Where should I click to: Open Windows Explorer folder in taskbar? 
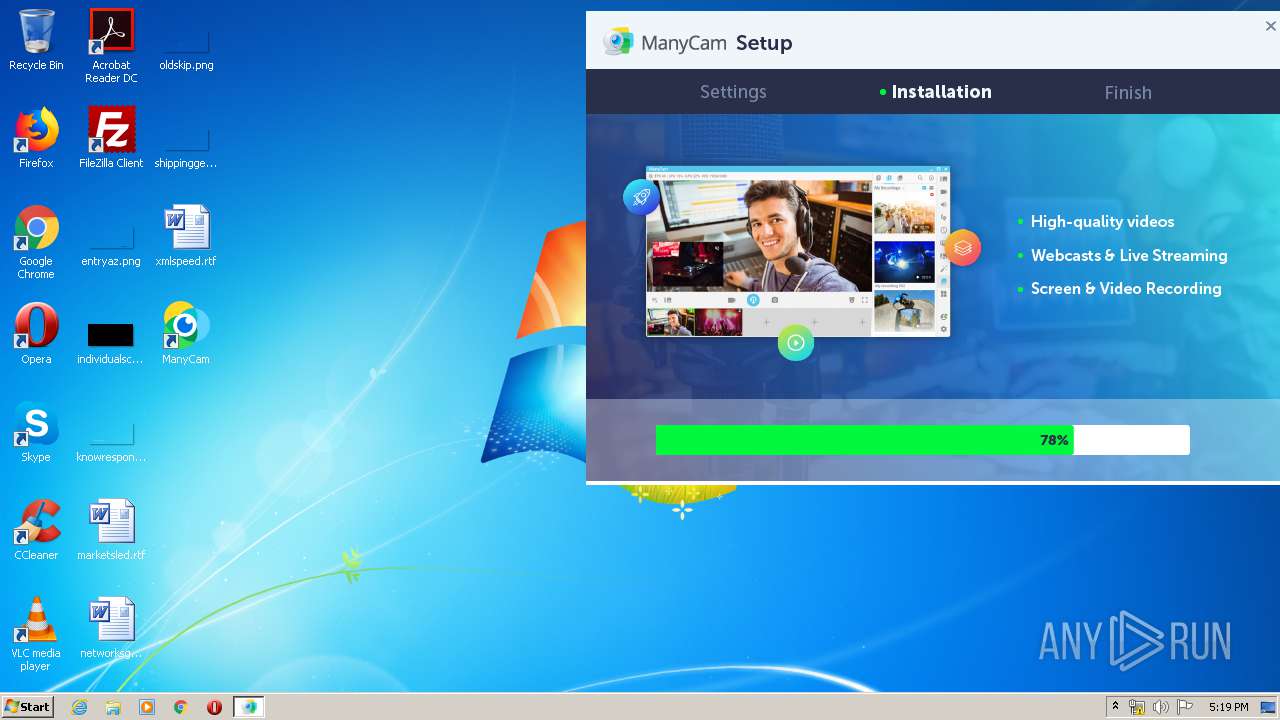click(113, 707)
